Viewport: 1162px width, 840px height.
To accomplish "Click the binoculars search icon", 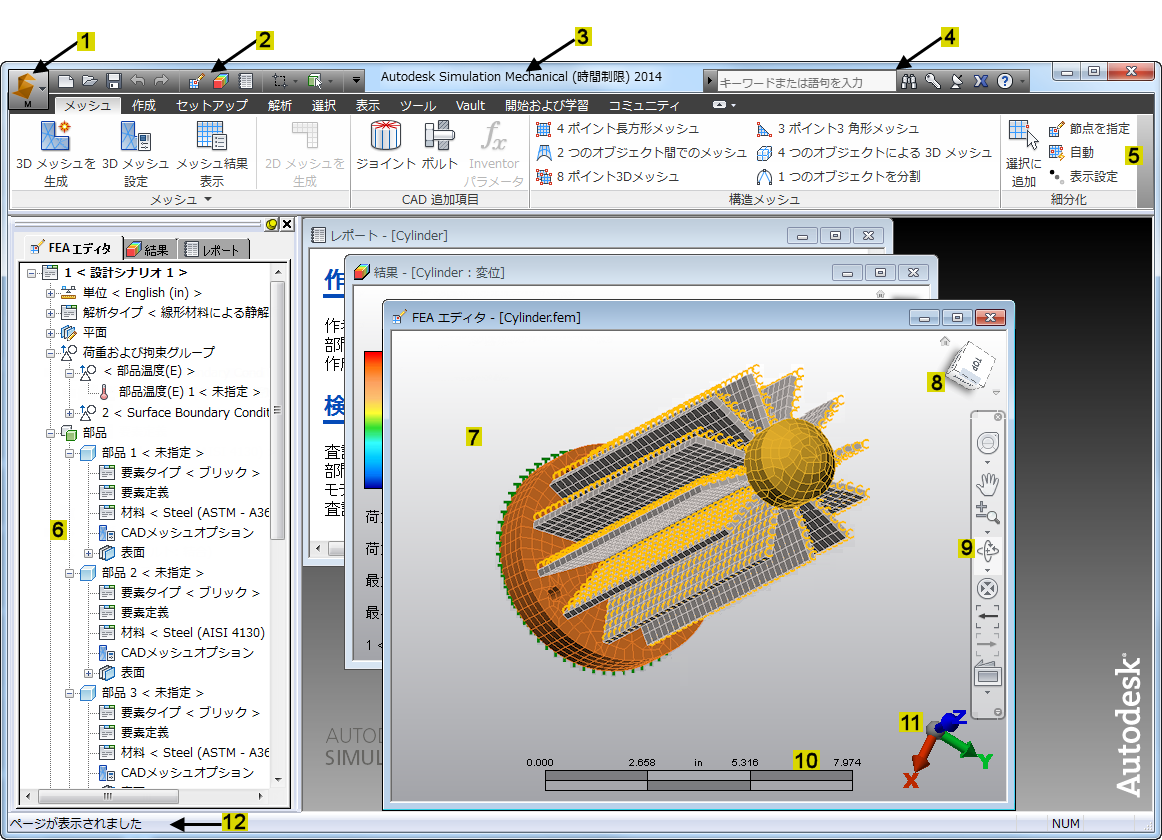I will click(909, 82).
